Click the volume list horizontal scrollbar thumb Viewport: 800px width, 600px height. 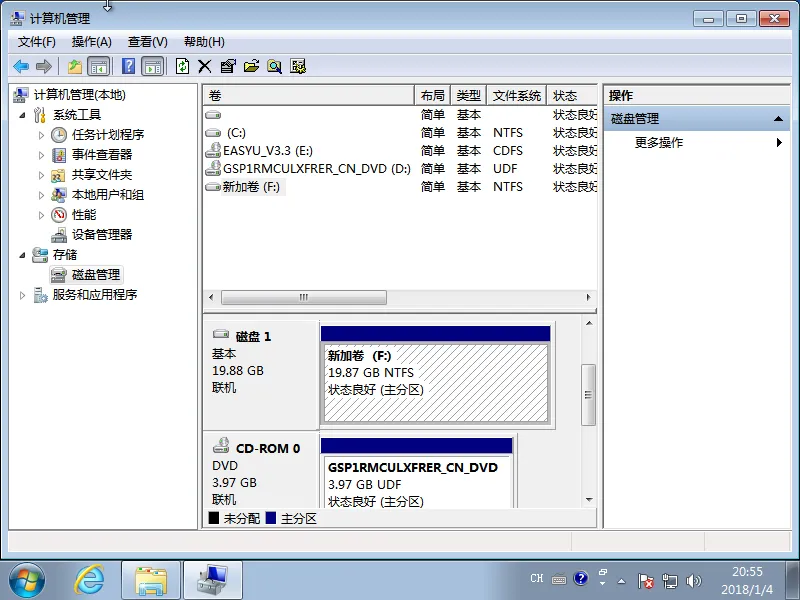point(304,297)
